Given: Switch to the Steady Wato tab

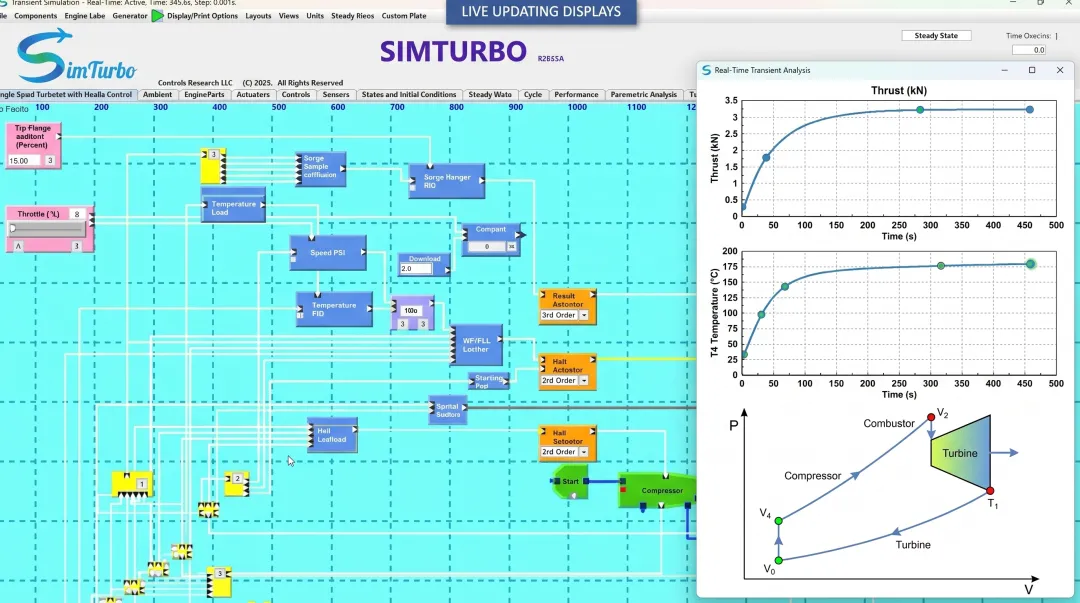Looking at the screenshot, I should (x=490, y=94).
